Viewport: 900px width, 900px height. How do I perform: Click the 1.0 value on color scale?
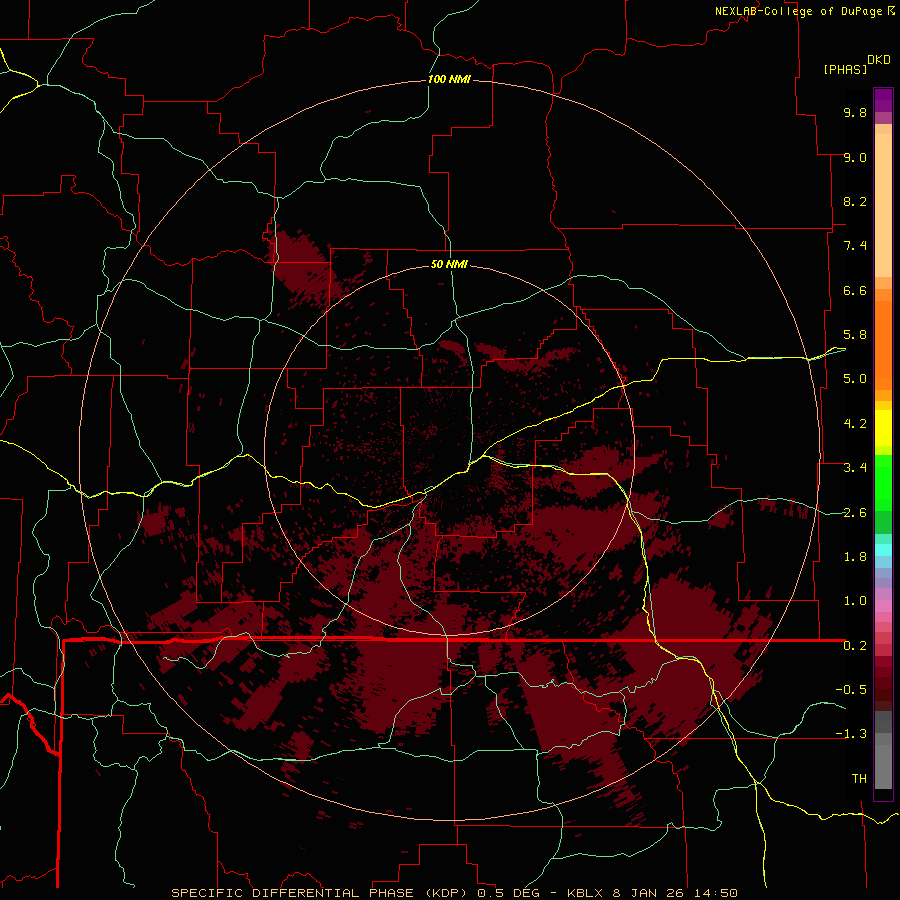pyautogui.click(x=855, y=601)
